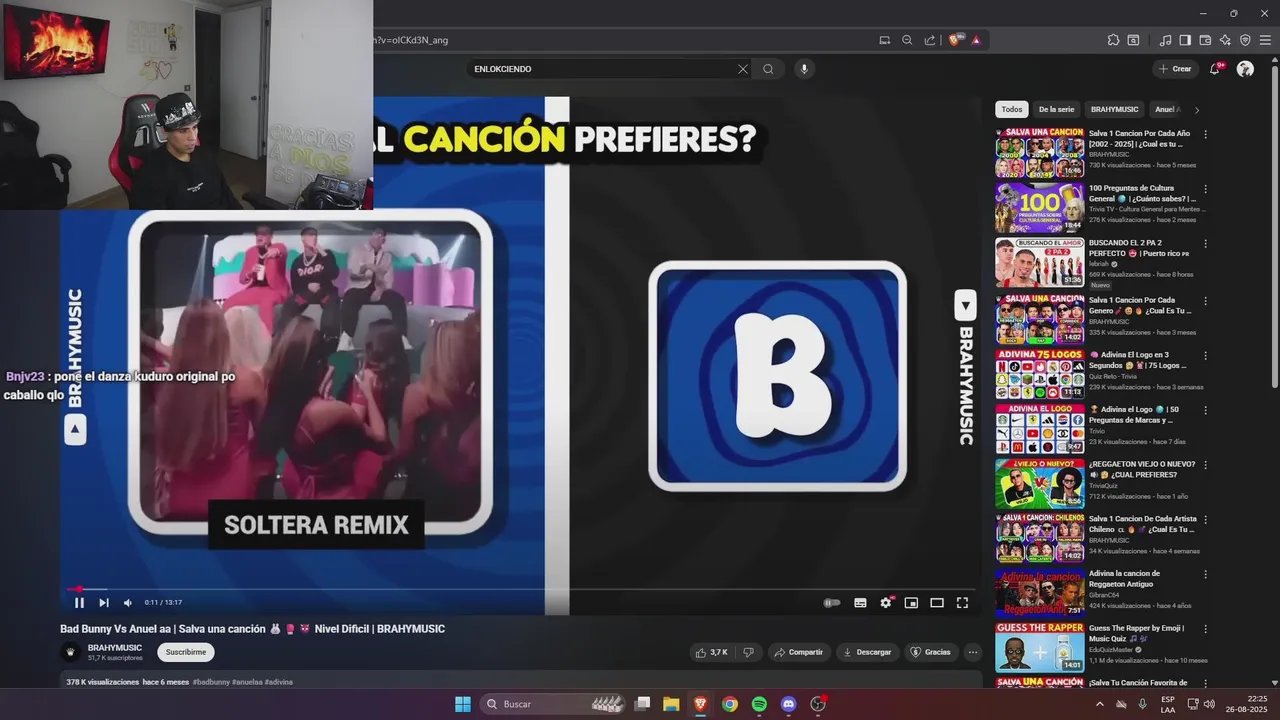The height and width of the screenshot is (720, 1280).
Task: Open the Windows Start menu
Action: click(x=463, y=704)
